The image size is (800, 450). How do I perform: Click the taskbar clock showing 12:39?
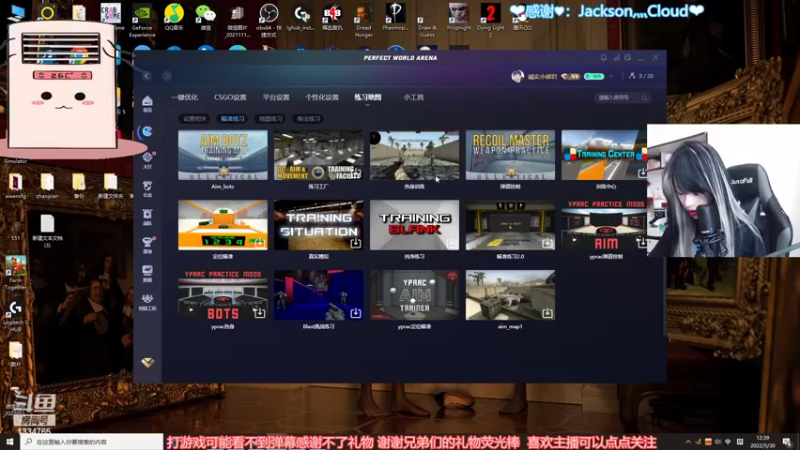(x=763, y=442)
